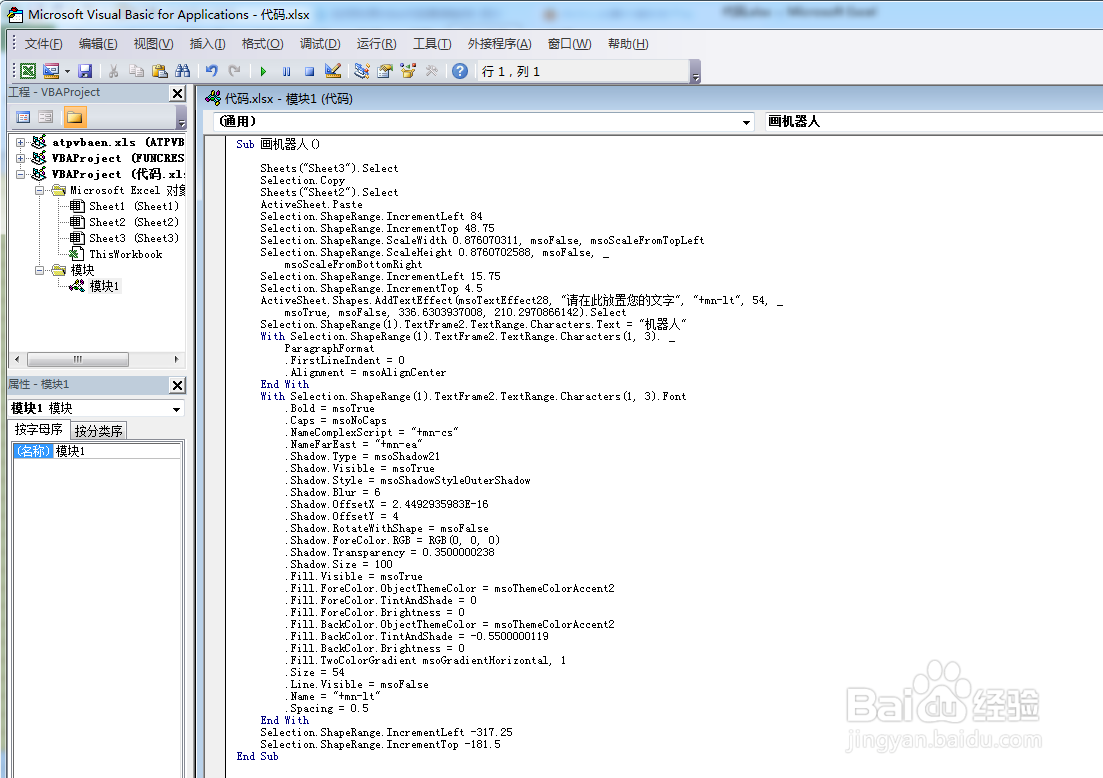Open the 编辑(E) menu
Screen dimensions: 1103x778
[x=98, y=44]
